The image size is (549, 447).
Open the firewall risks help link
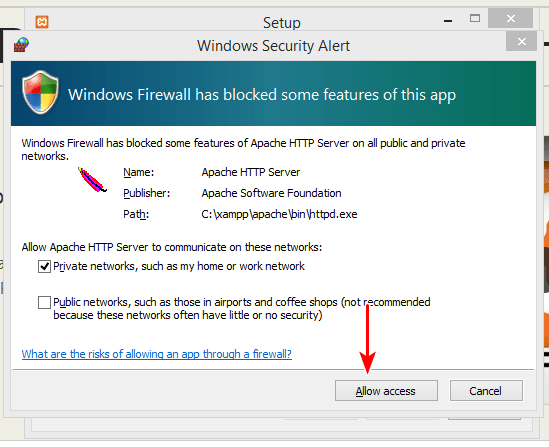pyautogui.click(x=157, y=354)
